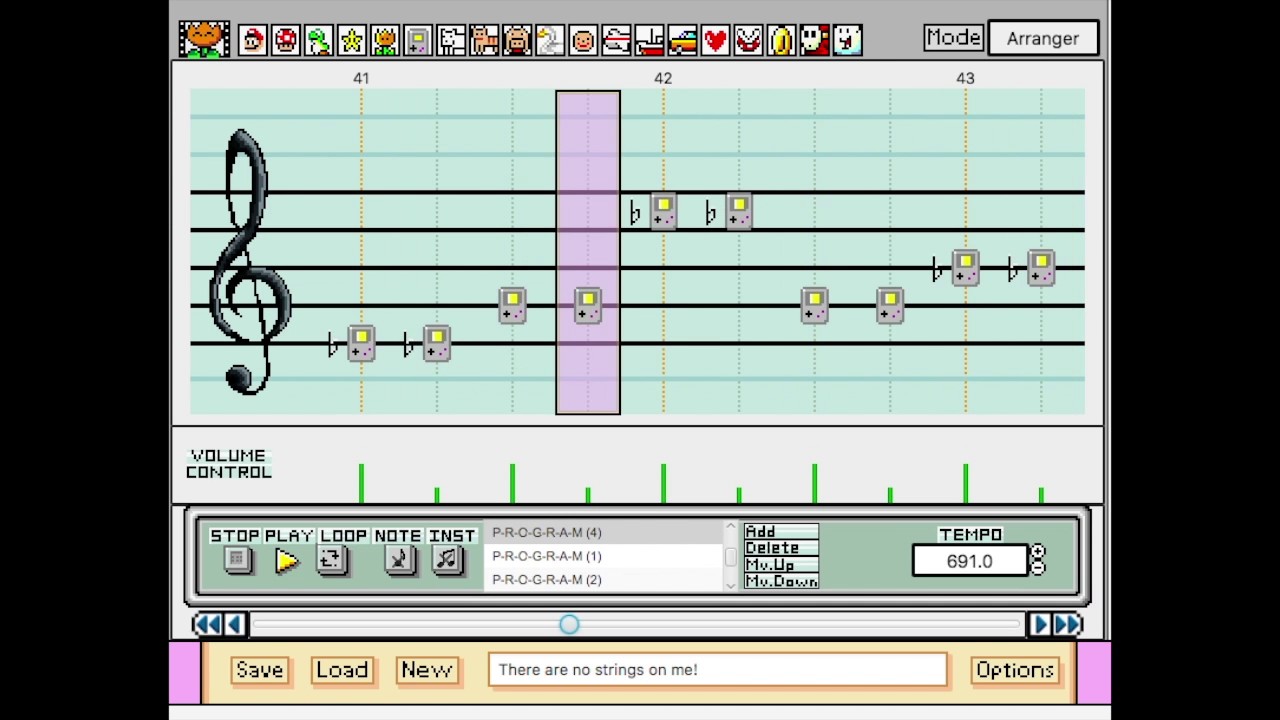This screenshot has width=1280, height=720.
Task: Select the Game Boy instrument icon
Action: point(418,40)
